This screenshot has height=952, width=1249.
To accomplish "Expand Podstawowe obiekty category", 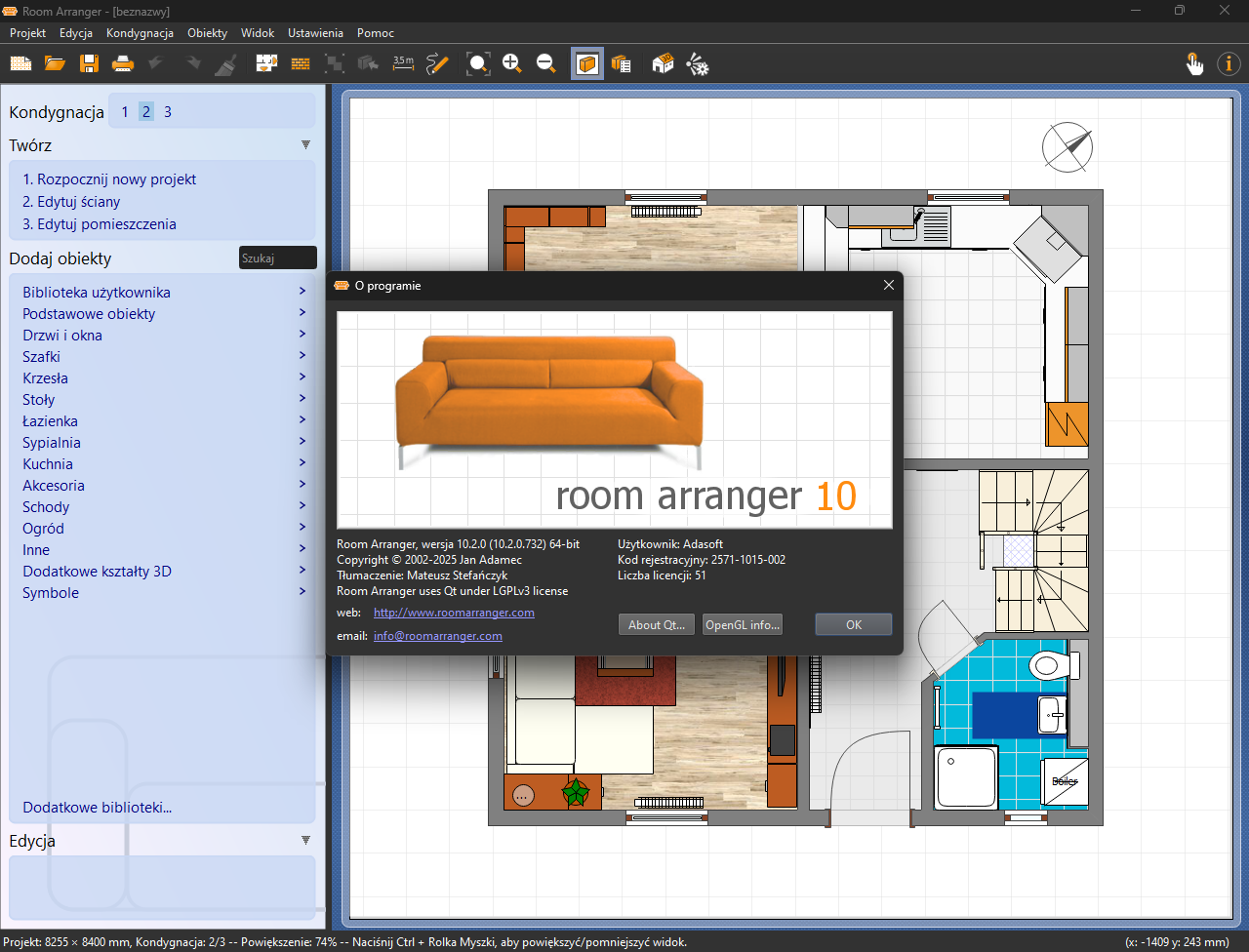I will (x=164, y=314).
